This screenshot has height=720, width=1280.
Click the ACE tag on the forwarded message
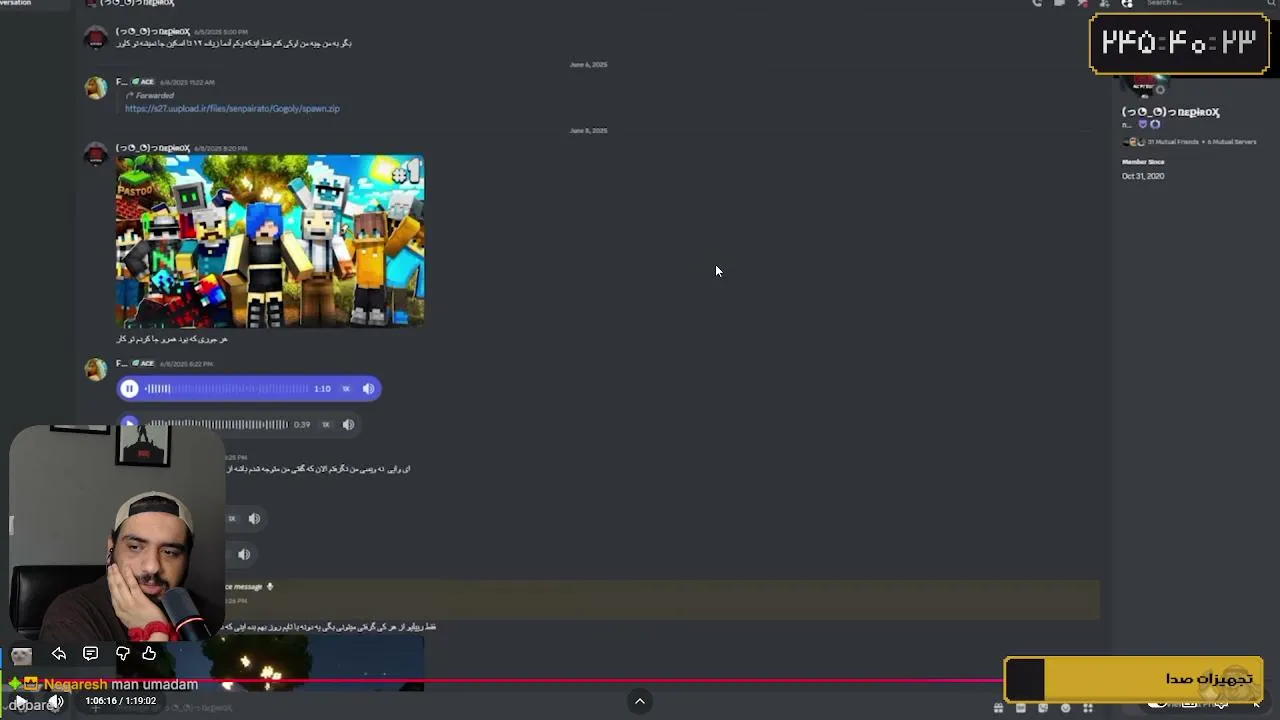tap(144, 82)
